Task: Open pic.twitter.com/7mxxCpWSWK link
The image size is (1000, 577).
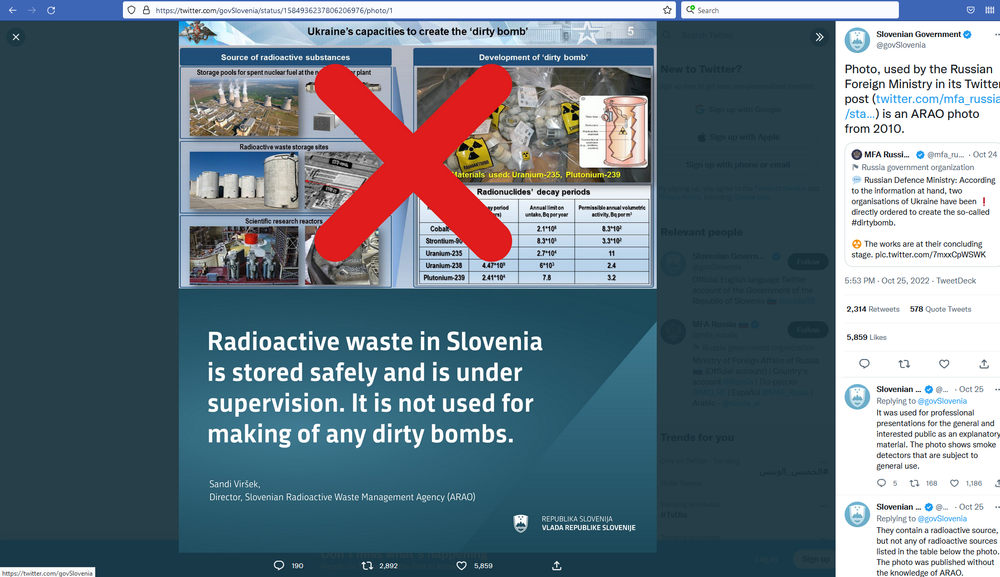Action: [930, 254]
